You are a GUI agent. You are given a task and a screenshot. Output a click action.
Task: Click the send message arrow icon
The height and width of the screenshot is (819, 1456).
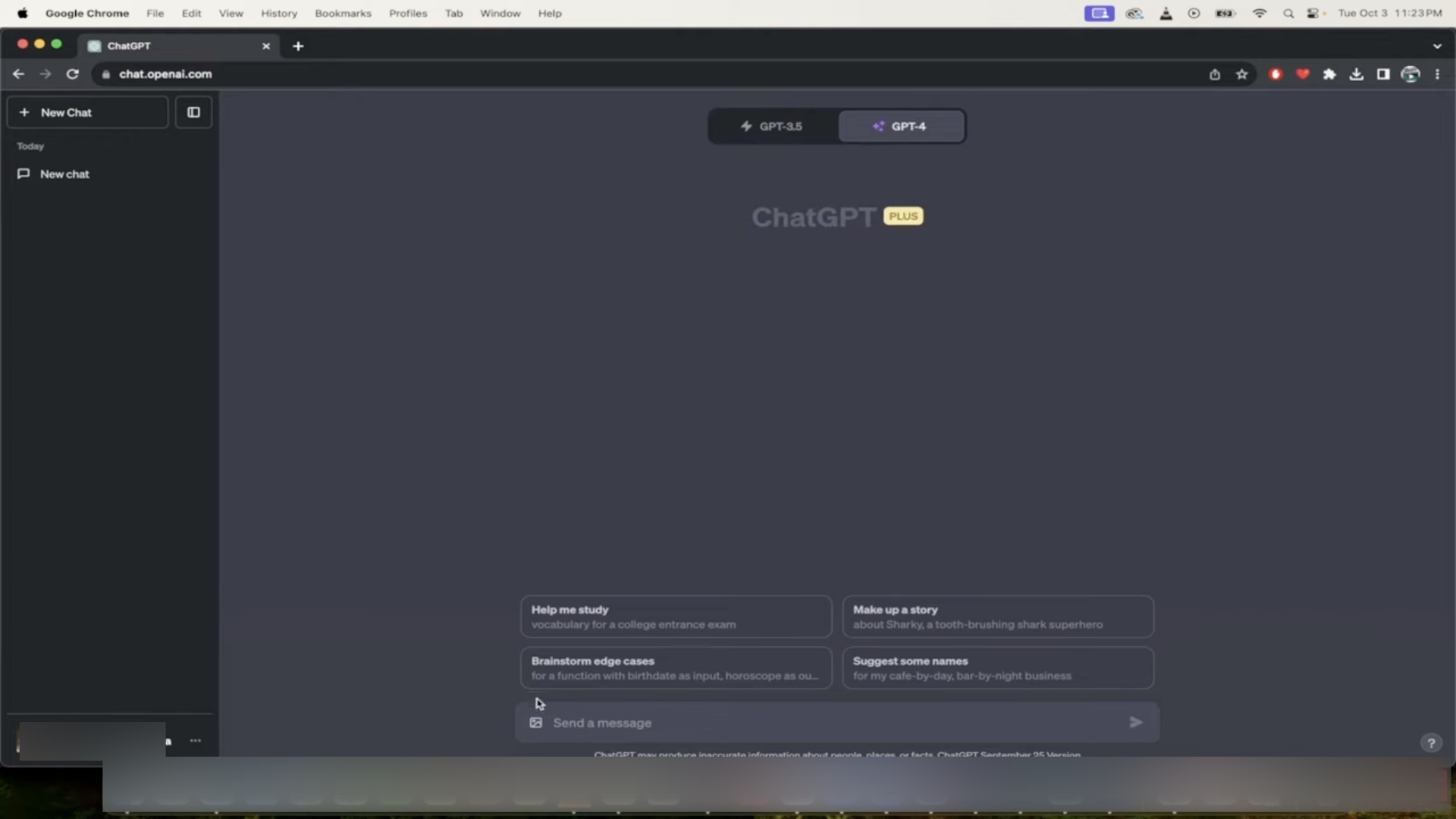point(1135,722)
